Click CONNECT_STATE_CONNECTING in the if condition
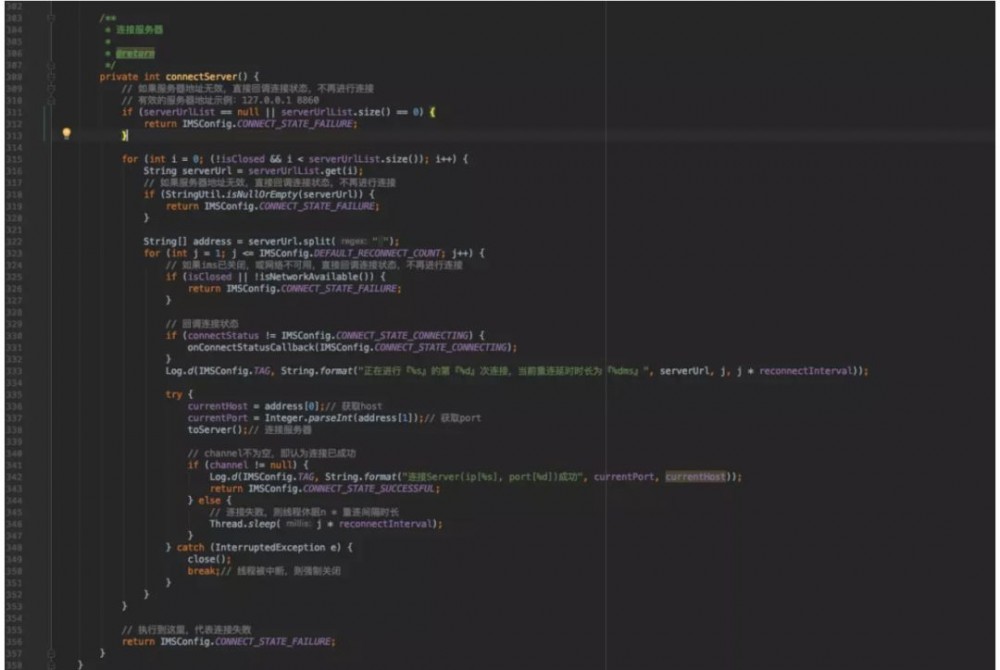The image size is (1000, 670). coord(402,335)
